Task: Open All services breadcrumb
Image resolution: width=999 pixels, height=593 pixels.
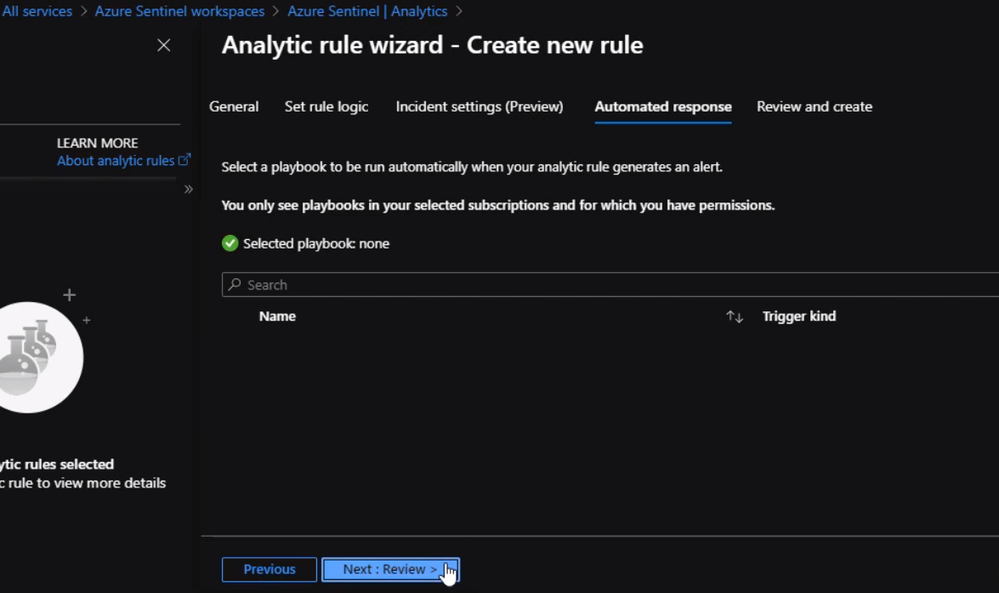Action: [37, 11]
